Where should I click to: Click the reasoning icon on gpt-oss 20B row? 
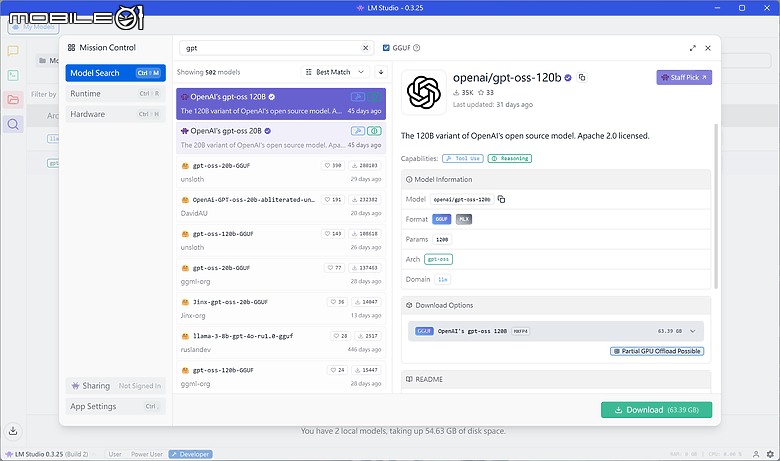click(x=375, y=131)
